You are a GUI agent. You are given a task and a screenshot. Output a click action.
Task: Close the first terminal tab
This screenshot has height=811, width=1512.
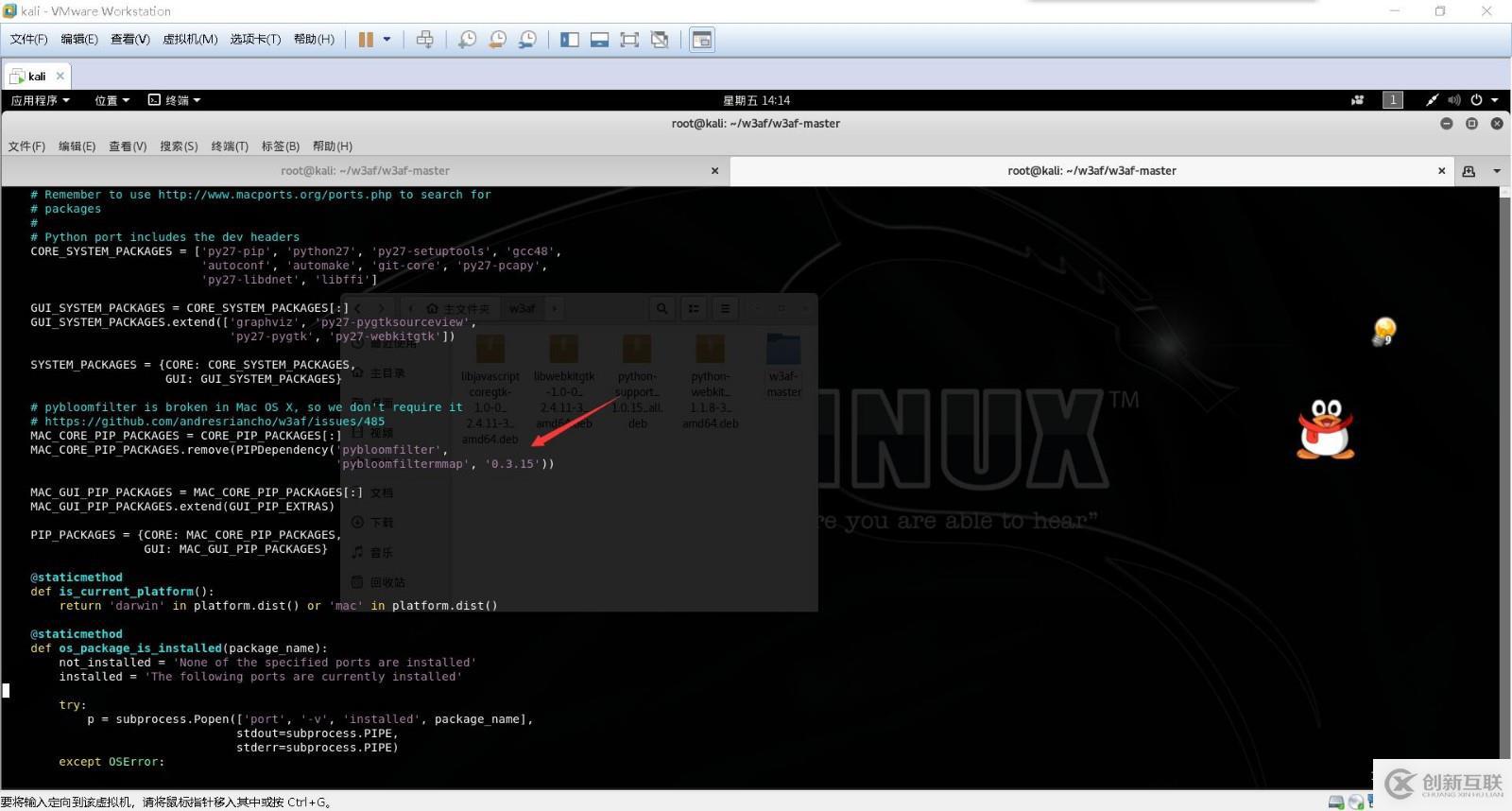pos(714,171)
